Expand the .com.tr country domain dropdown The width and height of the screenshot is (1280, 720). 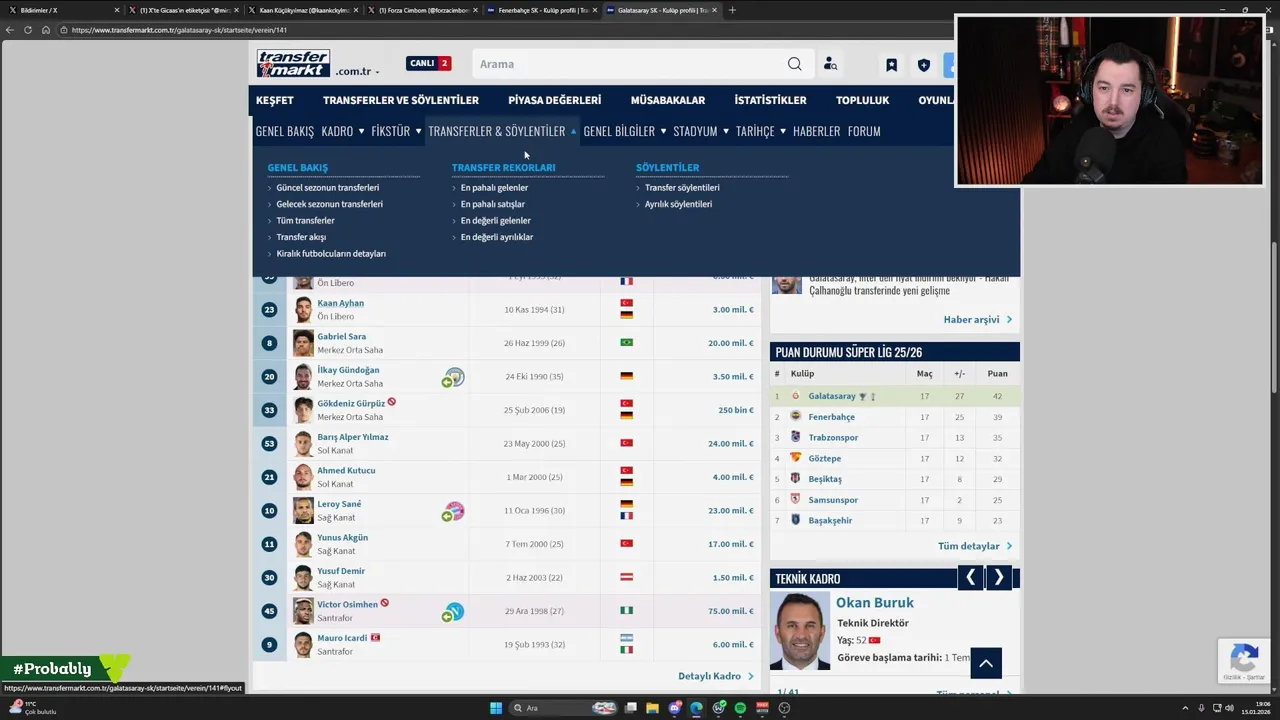(357, 72)
